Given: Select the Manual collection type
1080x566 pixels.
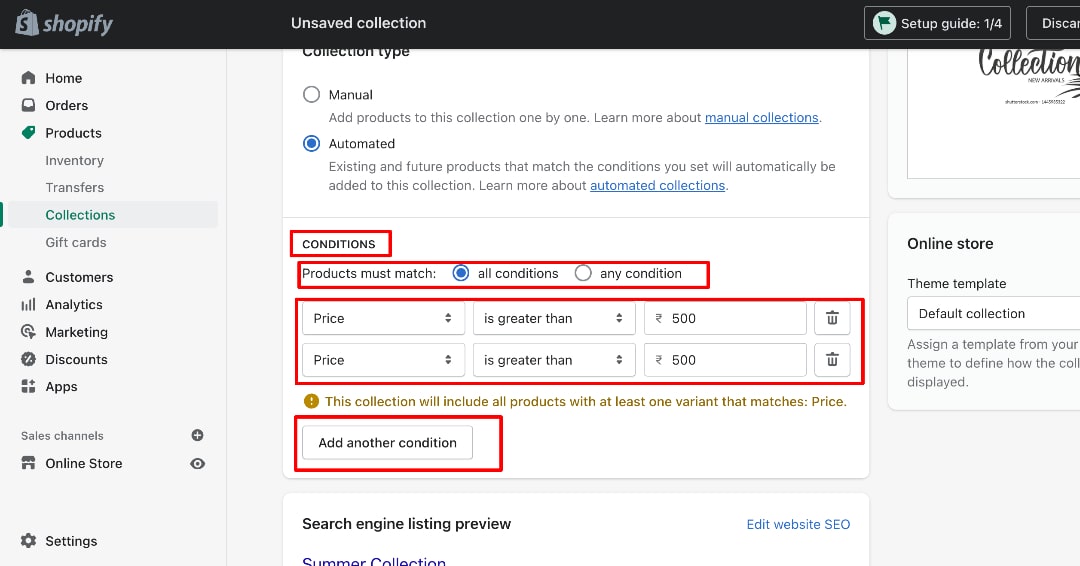Looking at the screenshot, I should pos(311,94).
